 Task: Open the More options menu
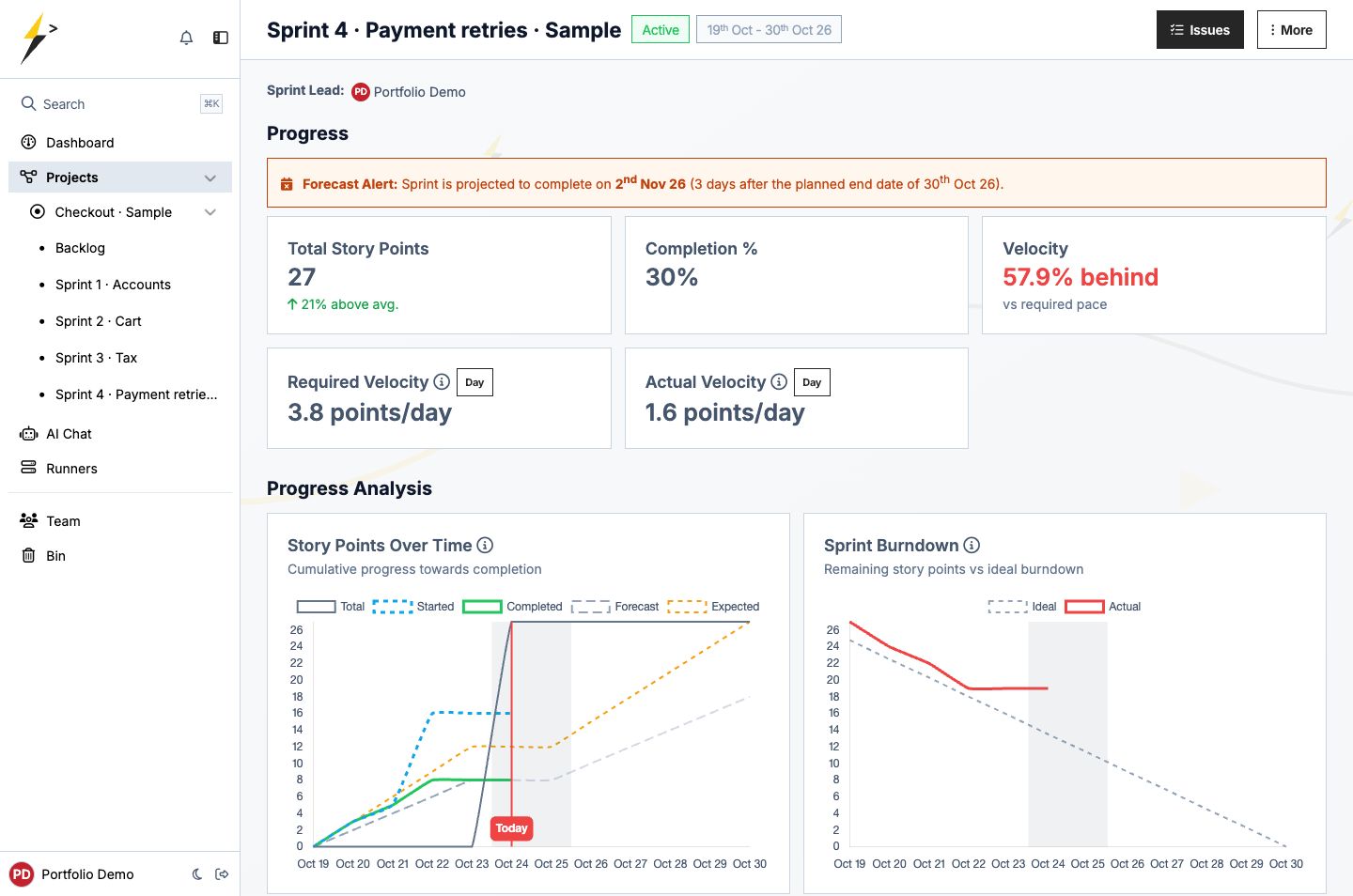click(x=1291, y=30)
